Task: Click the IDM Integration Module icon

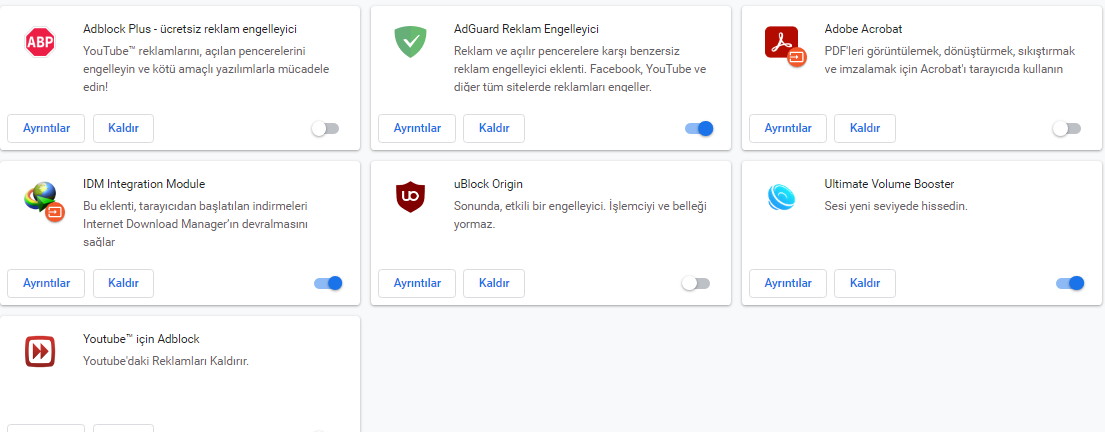Action: (x=42, y=199)
